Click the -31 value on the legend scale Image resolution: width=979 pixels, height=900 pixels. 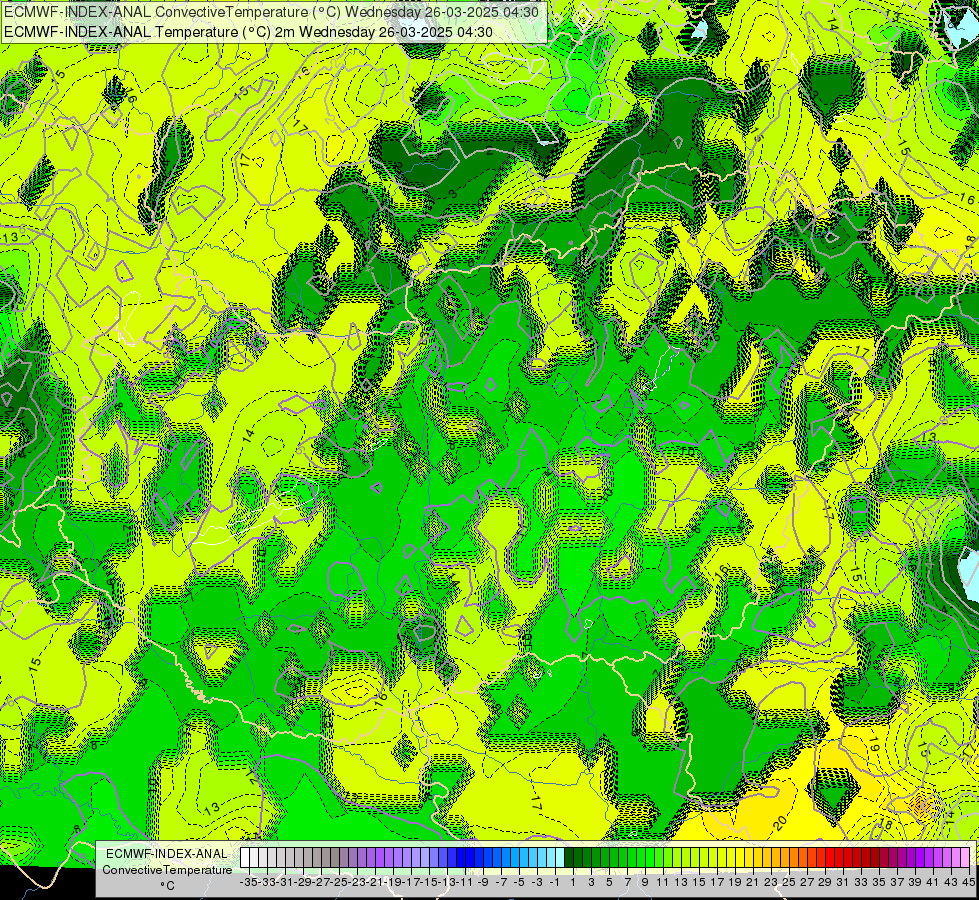[x=285, y=882]
